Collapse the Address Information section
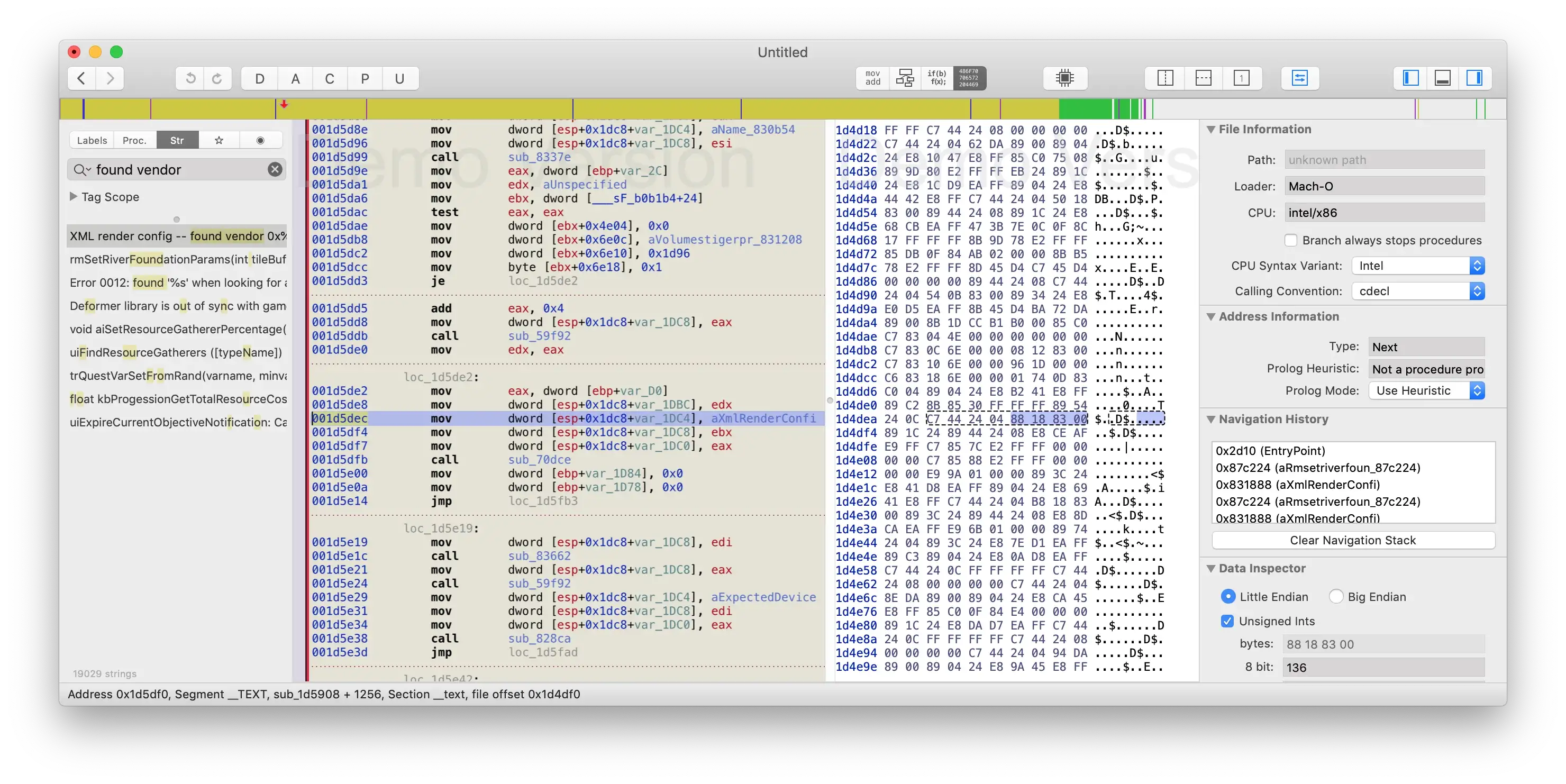Screen dimensions: 1566x784 coord(1211,317)
